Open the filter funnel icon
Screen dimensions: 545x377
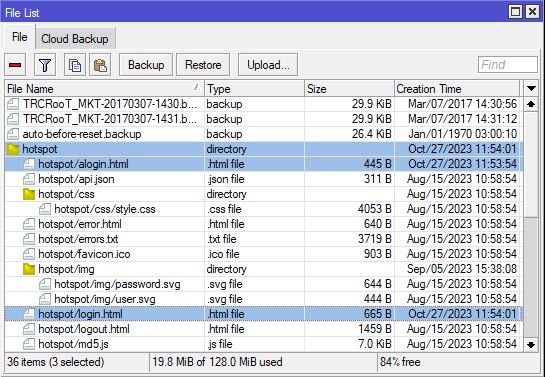coord(45,65)
